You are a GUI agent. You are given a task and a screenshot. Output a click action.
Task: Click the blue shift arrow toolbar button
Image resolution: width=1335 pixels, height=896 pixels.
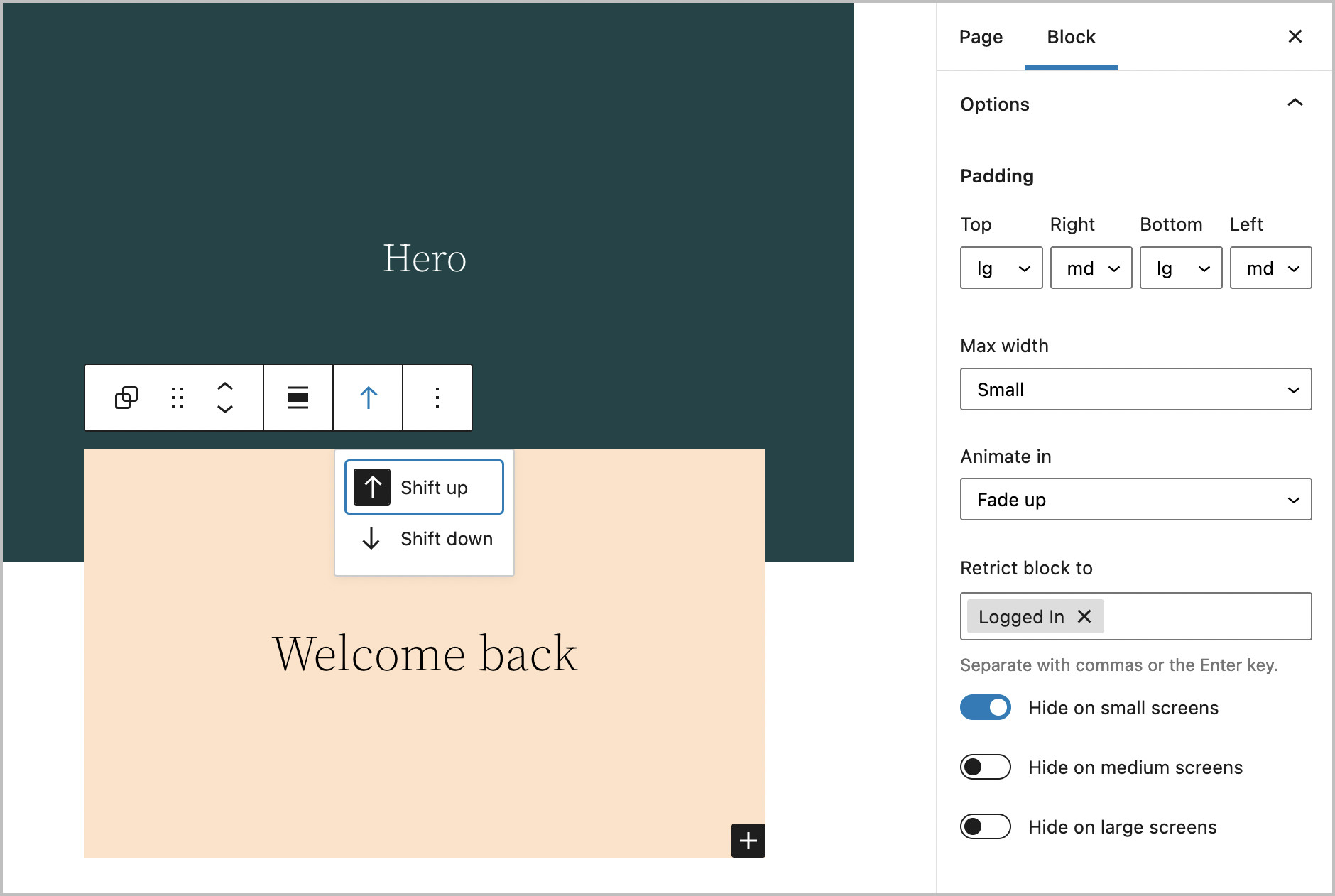coord(368,398)
